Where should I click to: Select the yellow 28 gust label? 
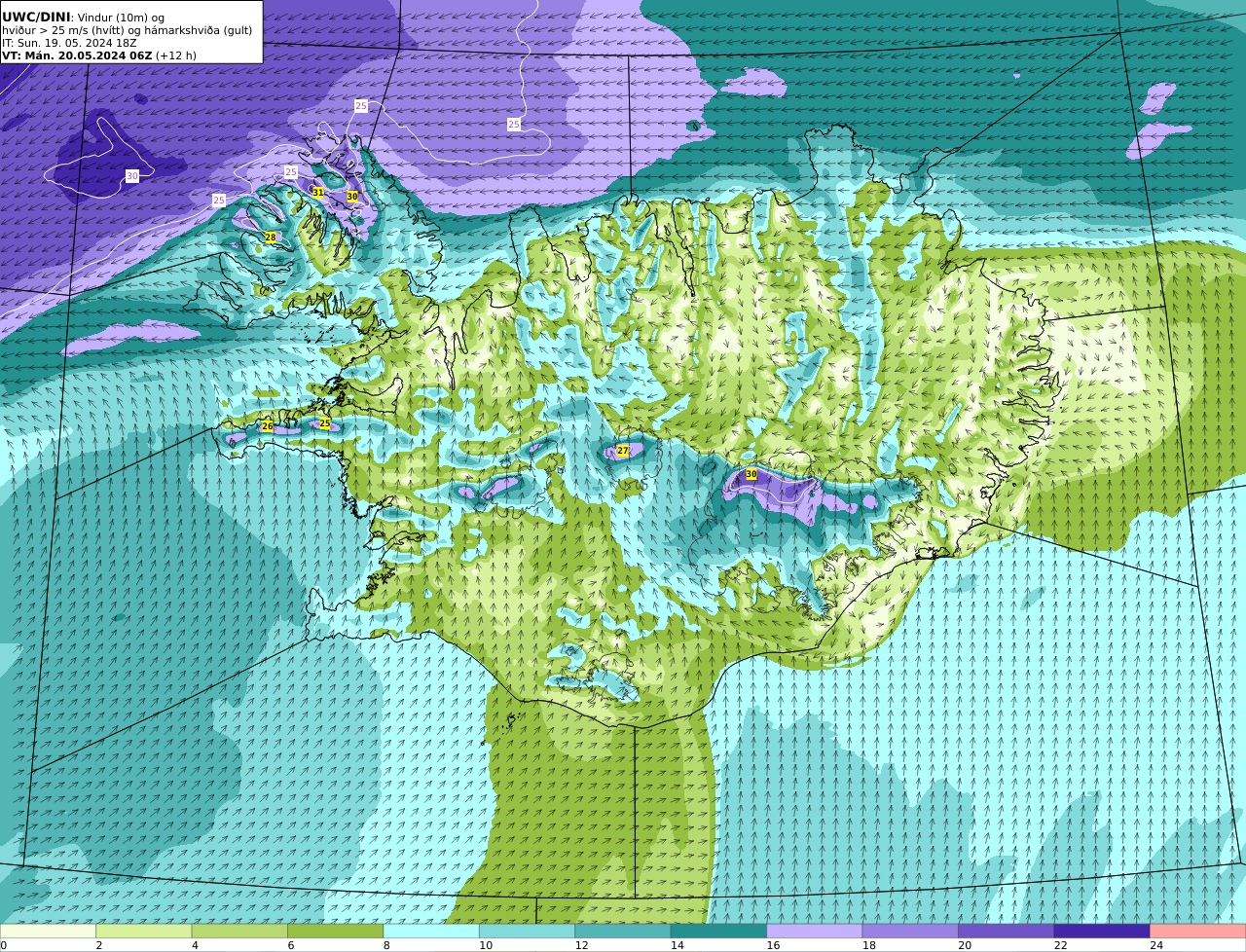271,238
